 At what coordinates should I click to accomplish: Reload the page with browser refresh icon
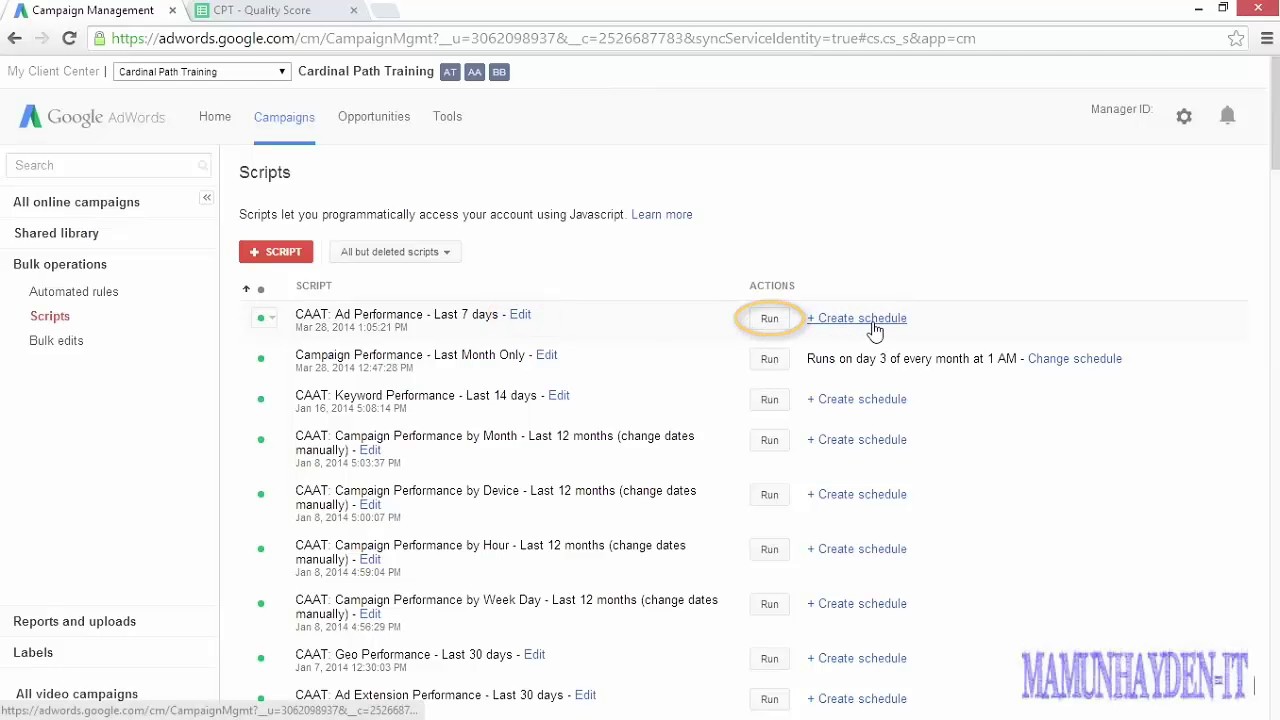(x=69, y=38)
